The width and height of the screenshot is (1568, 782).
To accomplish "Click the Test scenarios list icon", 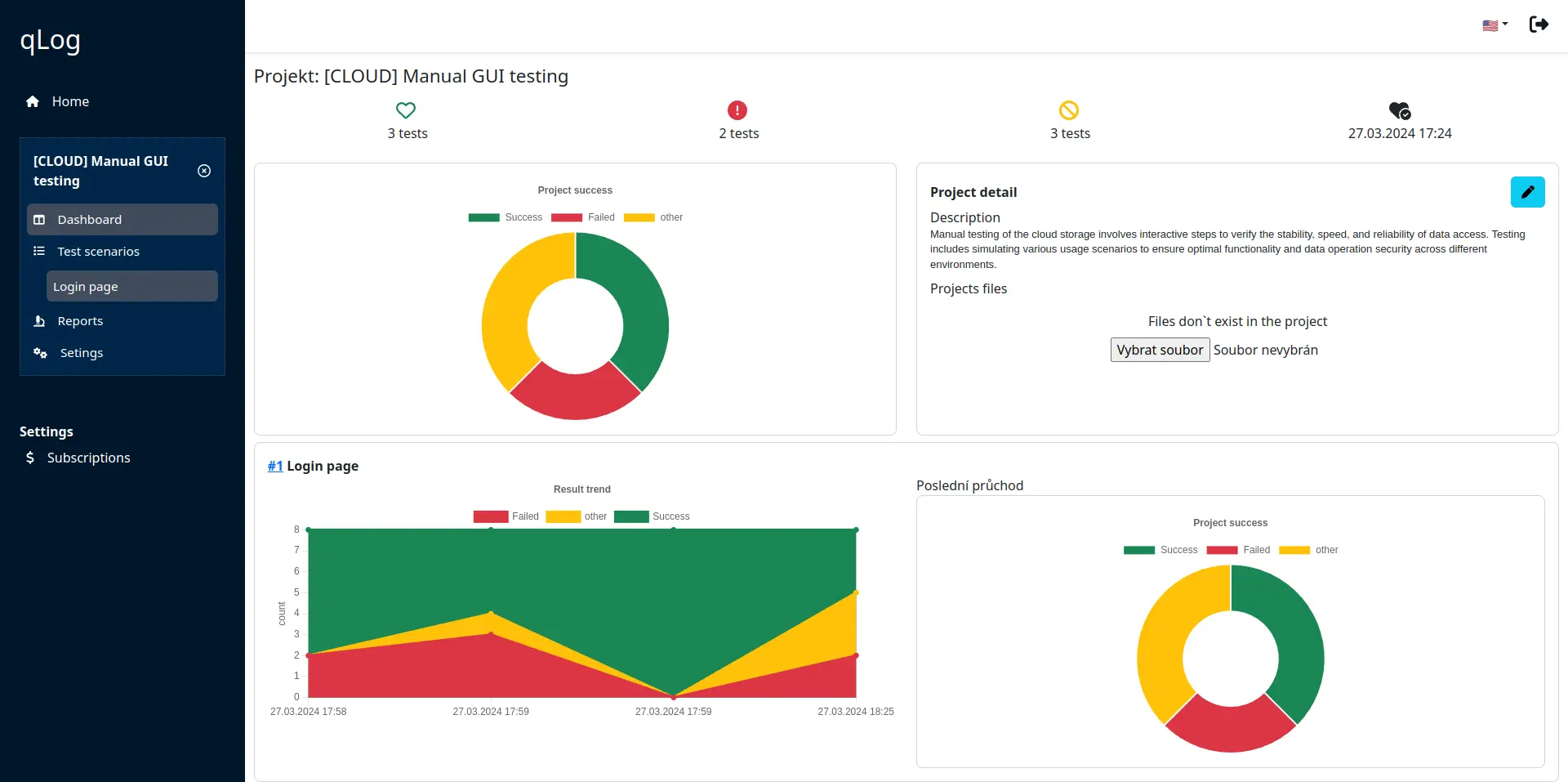I will 38,251.
